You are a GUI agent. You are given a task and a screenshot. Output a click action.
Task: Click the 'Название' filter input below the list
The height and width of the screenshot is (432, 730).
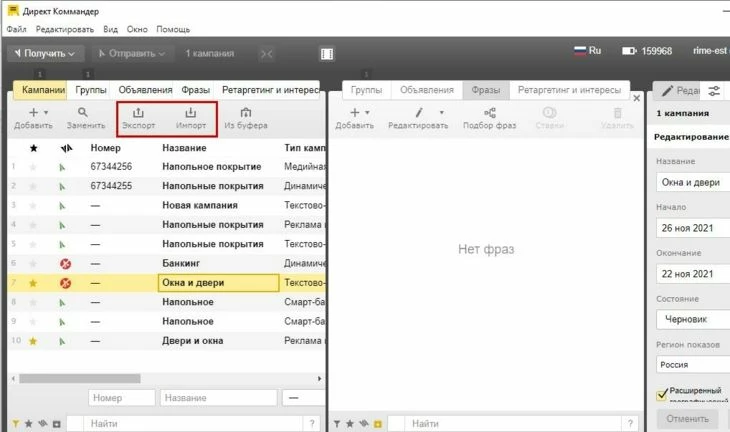coord(219,398)
